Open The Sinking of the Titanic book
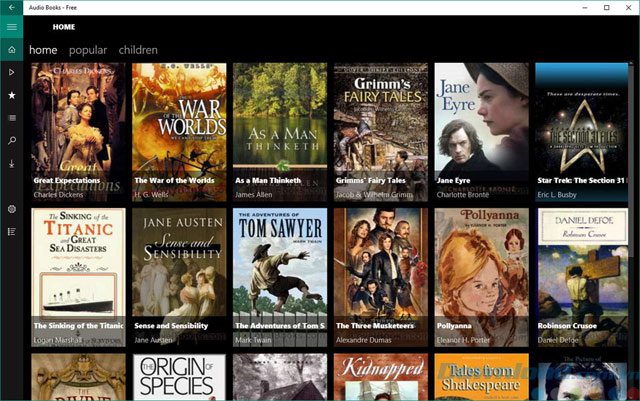The width and height of the screenshot is (640, 401). pos(78,278)
